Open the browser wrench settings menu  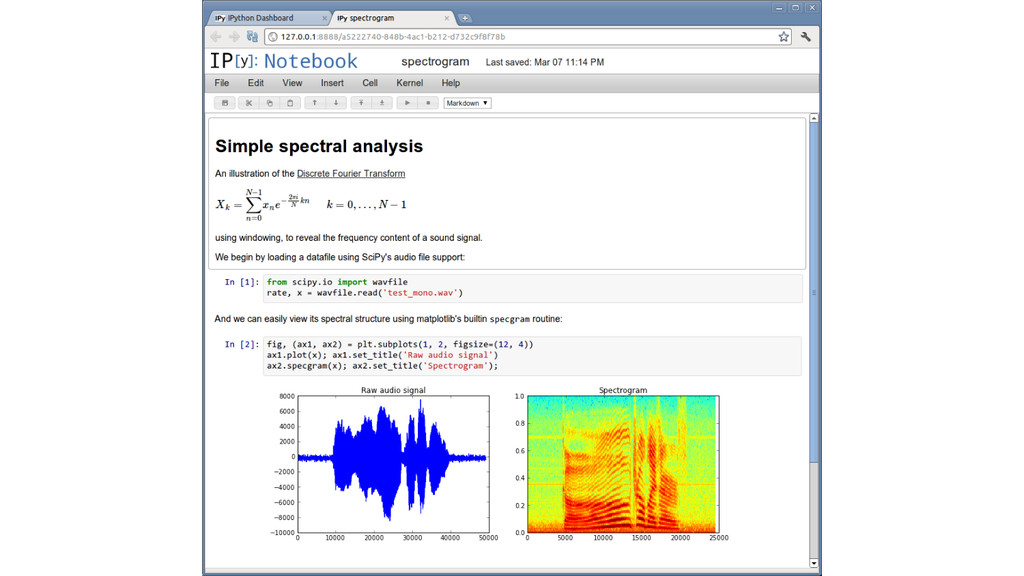806,37
